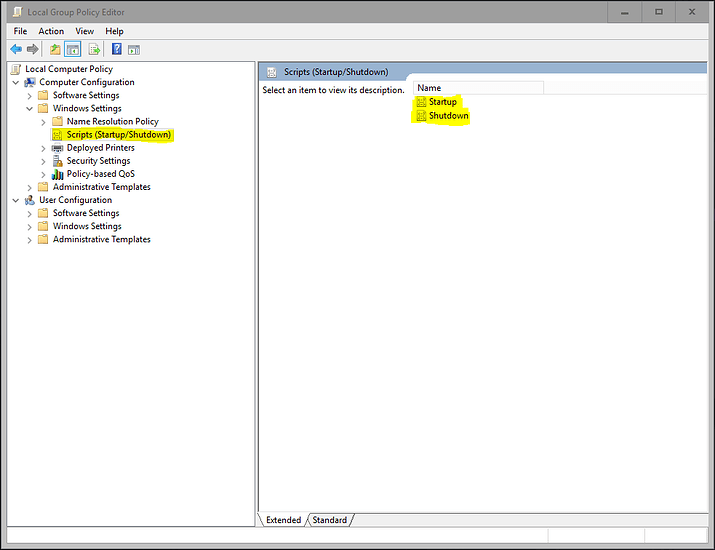Click the Startup script icon in list
The width and height of the screenshot is (715, 550).
point(421,102)
